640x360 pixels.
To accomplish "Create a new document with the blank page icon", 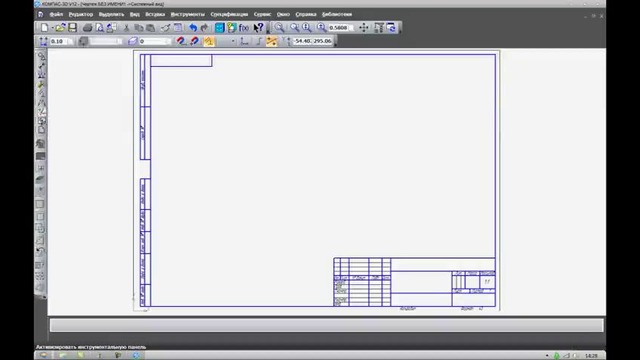I will pyautogui.click(x=44, y=28).
